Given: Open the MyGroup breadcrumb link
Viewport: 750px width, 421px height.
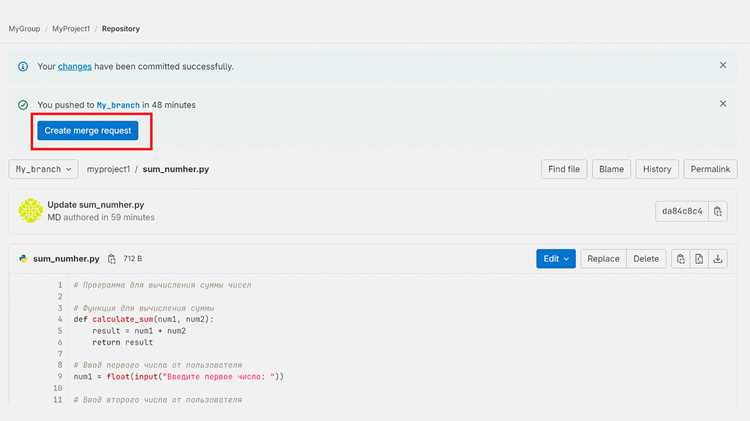Looking at the screenshot, I should (24, 29).
